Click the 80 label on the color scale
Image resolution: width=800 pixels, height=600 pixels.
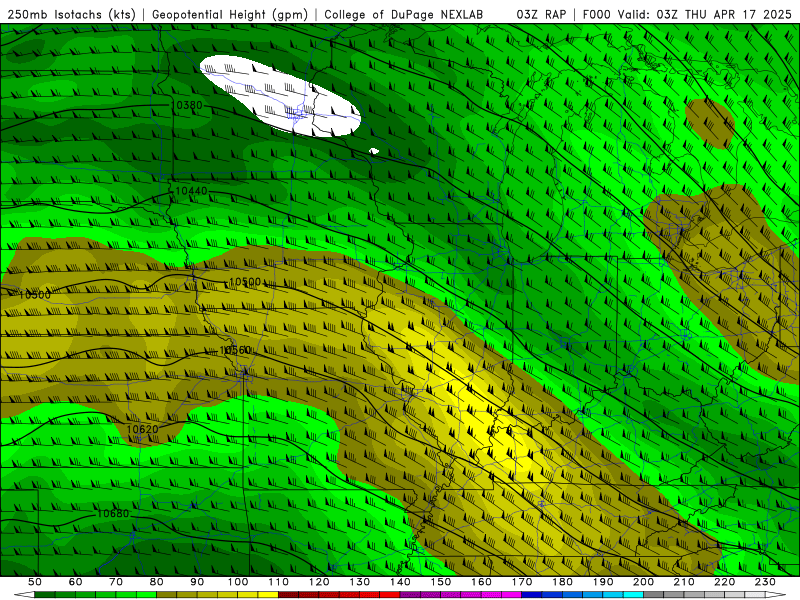[156, 582]
